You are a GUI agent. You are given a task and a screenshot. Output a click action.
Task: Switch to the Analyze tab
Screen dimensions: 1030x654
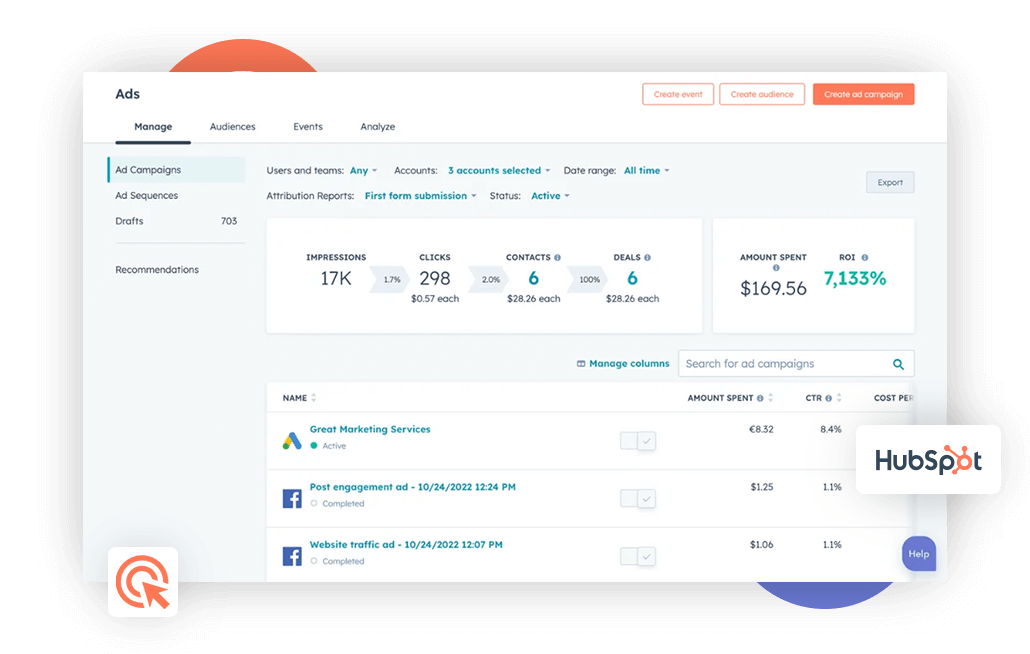point(377,127)
